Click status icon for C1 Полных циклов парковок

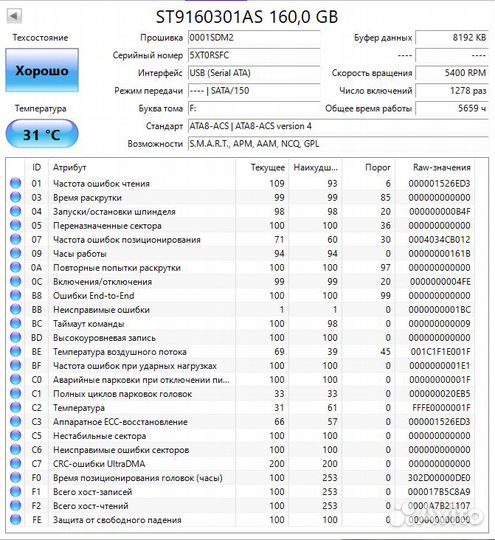point(16,393)
